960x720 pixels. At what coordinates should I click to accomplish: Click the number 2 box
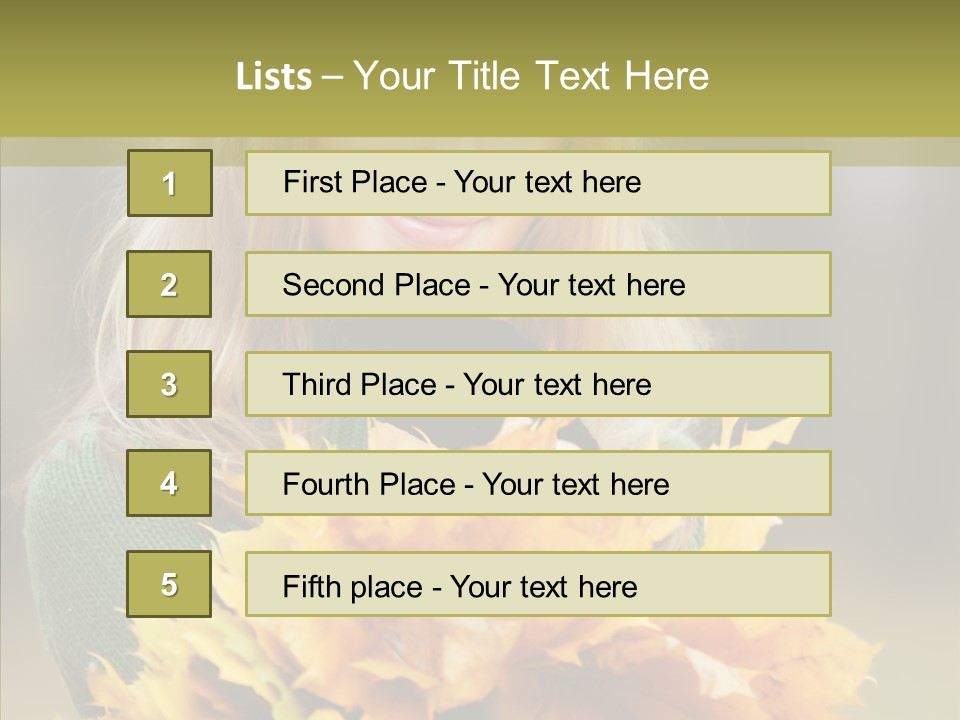[169, 284]
